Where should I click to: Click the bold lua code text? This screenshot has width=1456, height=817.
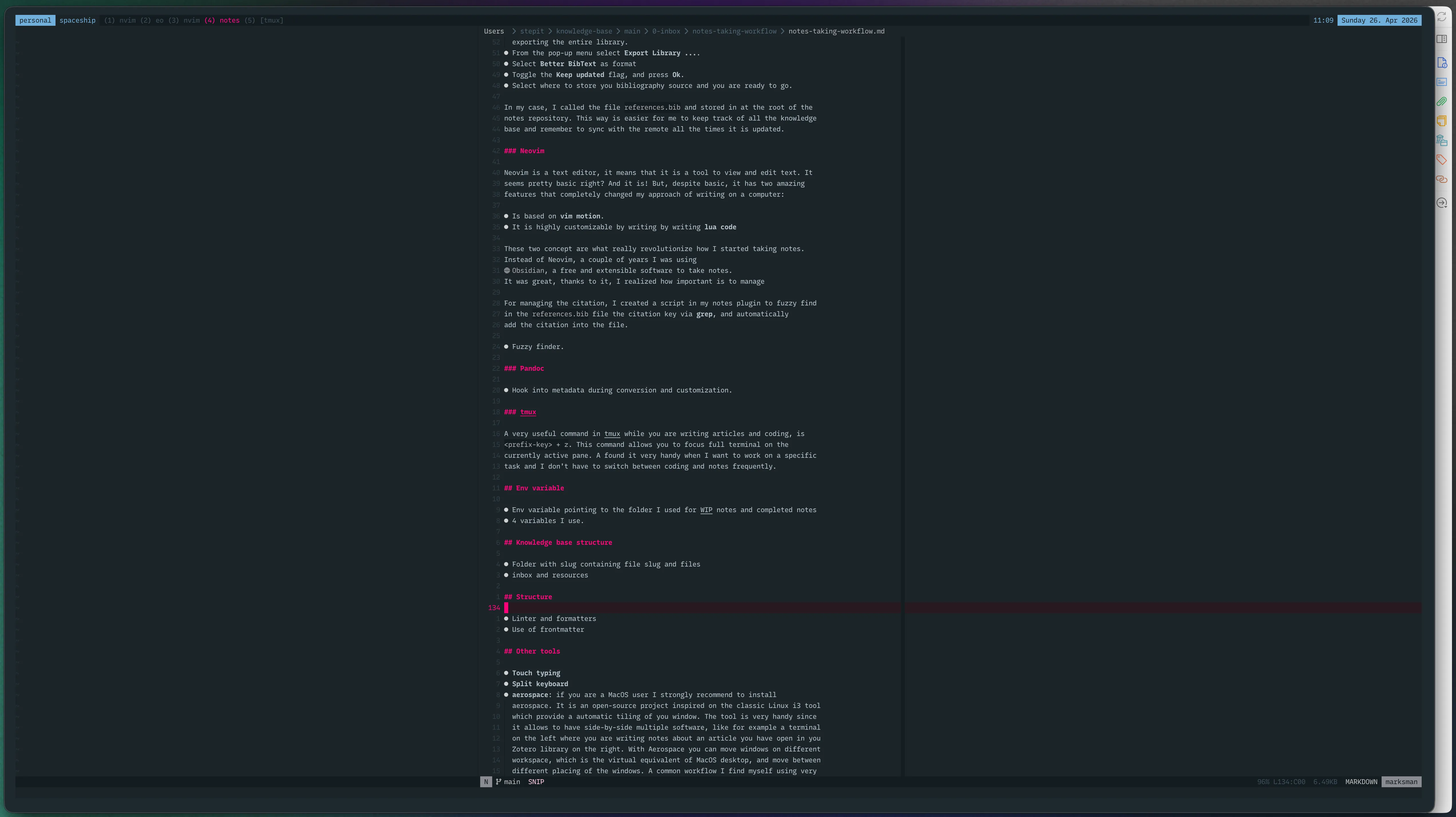click(720, 227)
